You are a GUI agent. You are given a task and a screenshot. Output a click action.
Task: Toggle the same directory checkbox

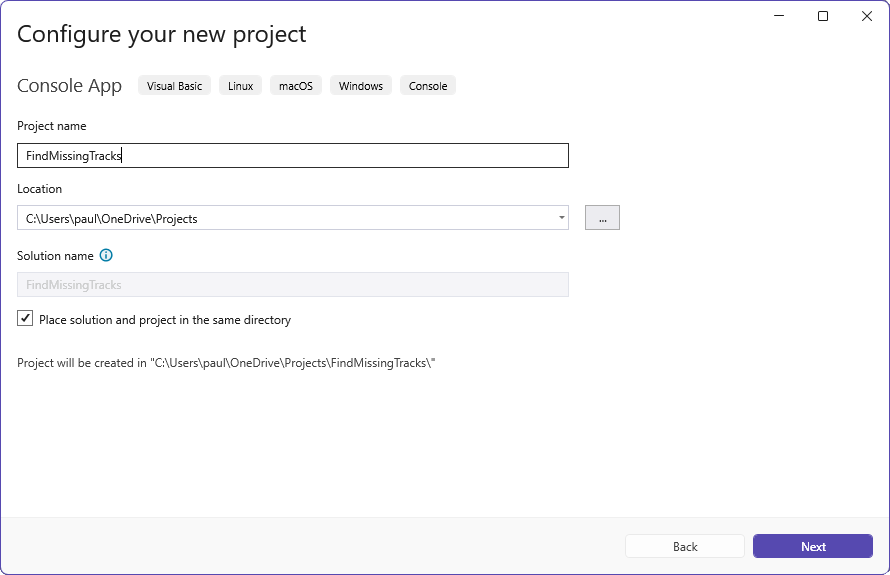pyautogui.click(x=25, y=318)
